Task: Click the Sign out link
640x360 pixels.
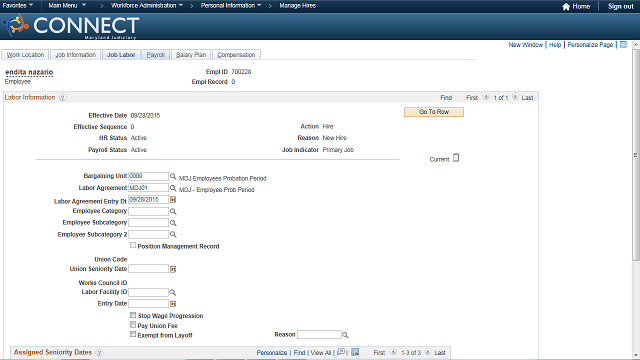Action: [x=620, y=7]
